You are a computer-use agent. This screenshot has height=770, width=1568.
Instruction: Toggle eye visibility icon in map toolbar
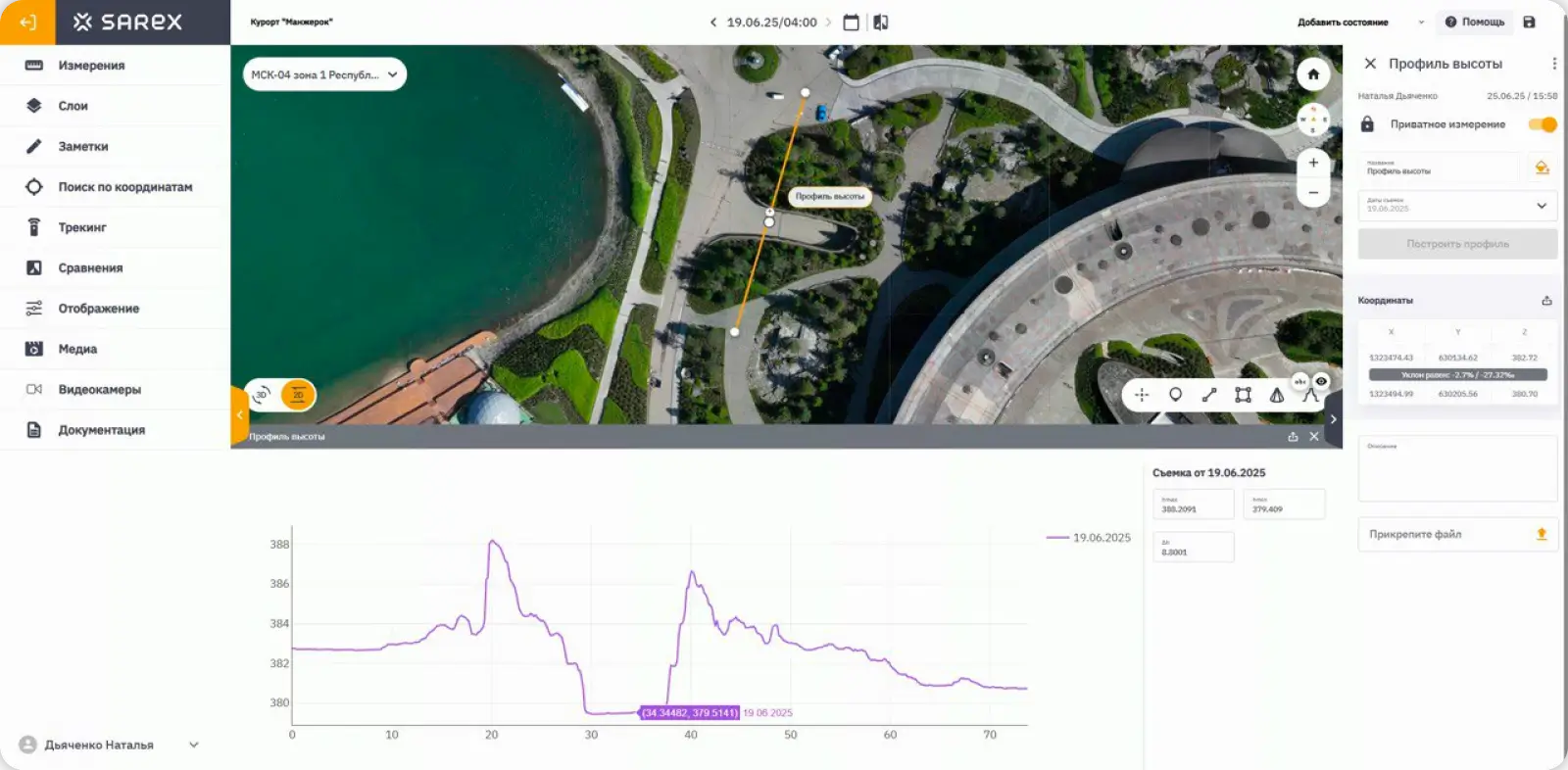pyautogui.click(x=1321, y=381)
